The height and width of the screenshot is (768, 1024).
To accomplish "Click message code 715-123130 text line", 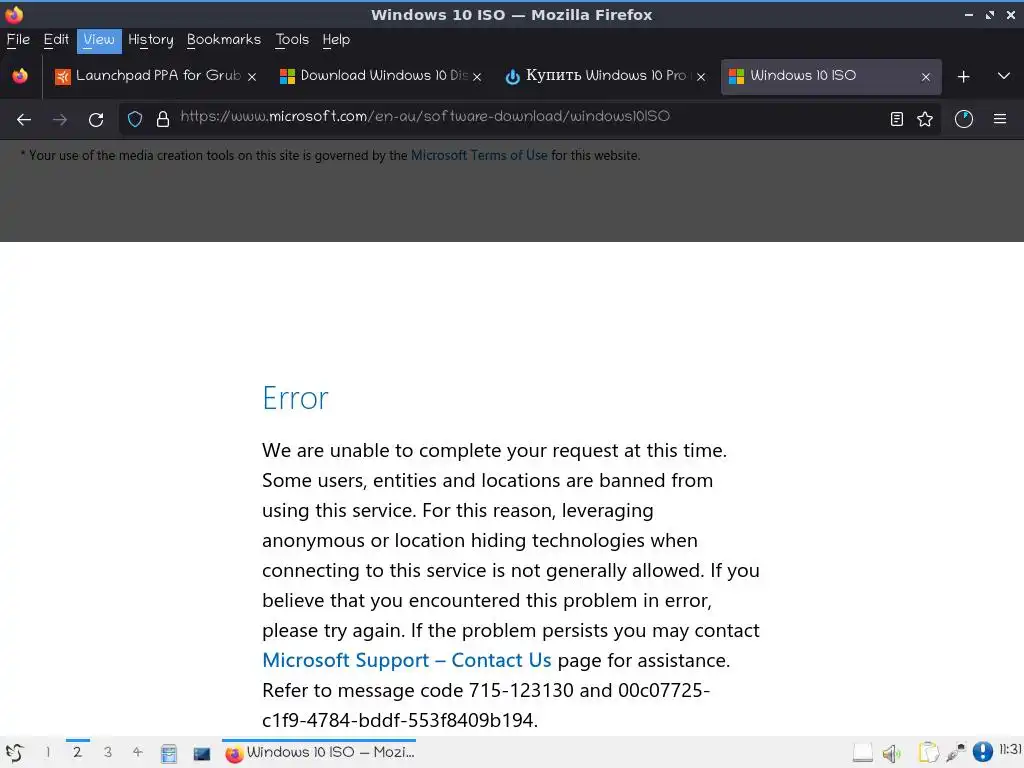I will 486,690.
